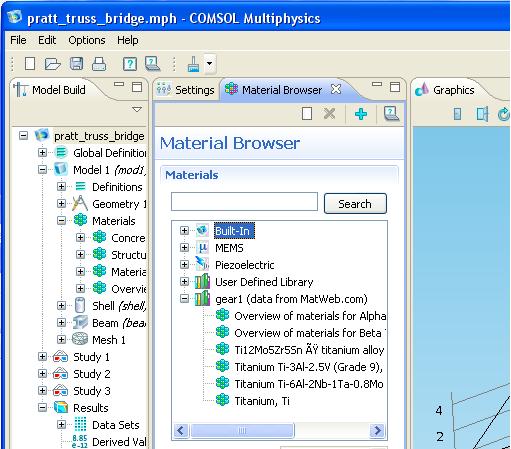
Task: Maximize the Model Builder panel
Action: point(137,87)
